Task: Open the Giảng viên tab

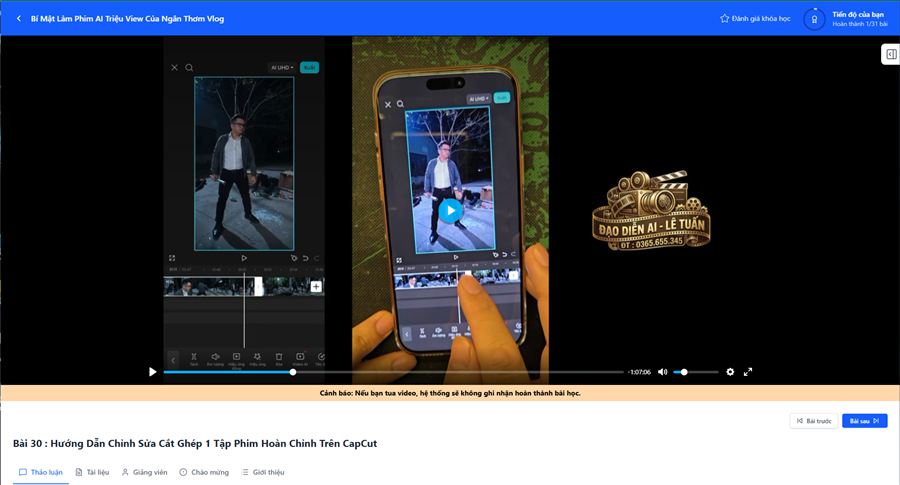Action: pos(145,472)
